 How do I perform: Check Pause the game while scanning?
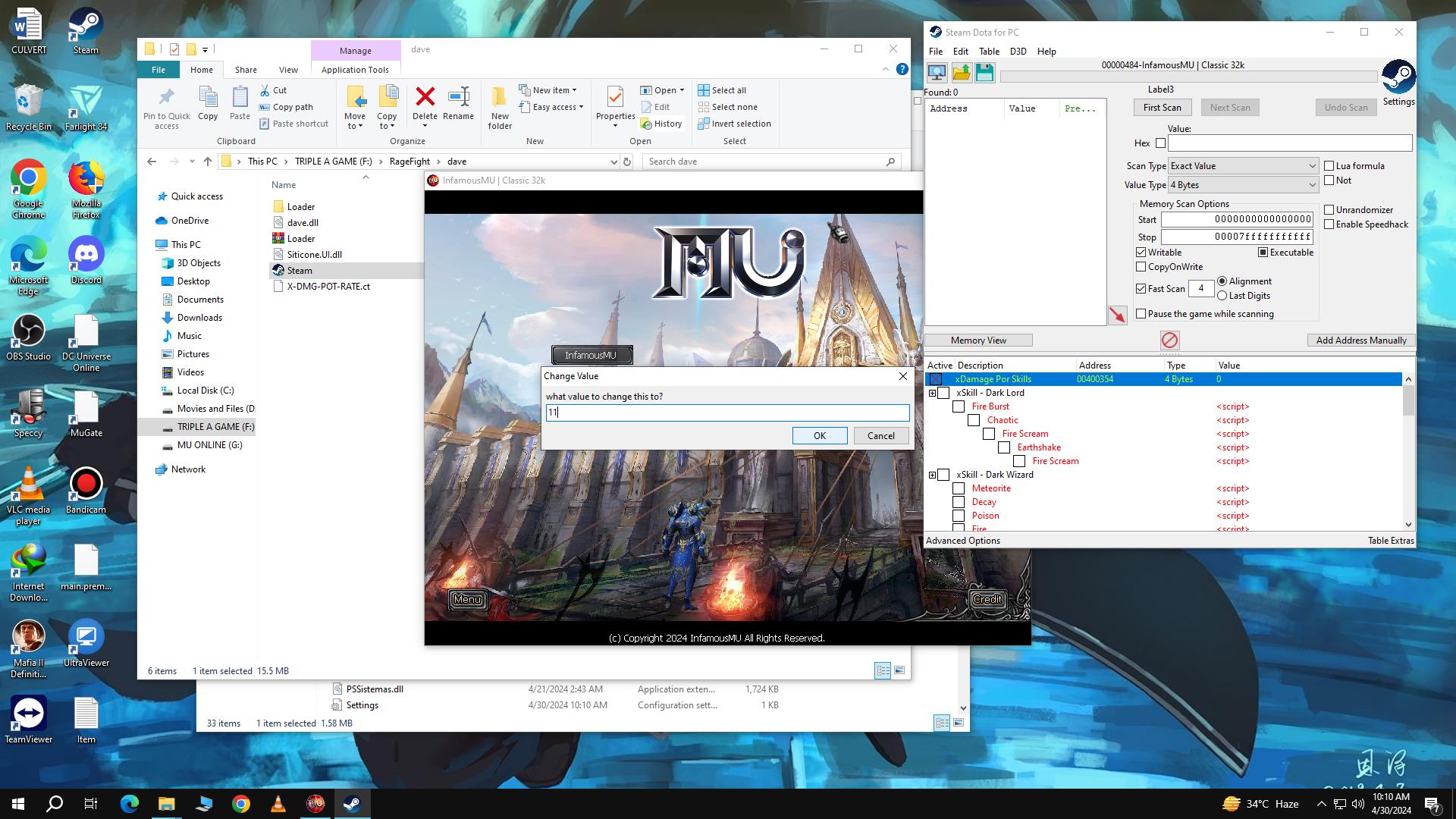(x=1141, y=314)
